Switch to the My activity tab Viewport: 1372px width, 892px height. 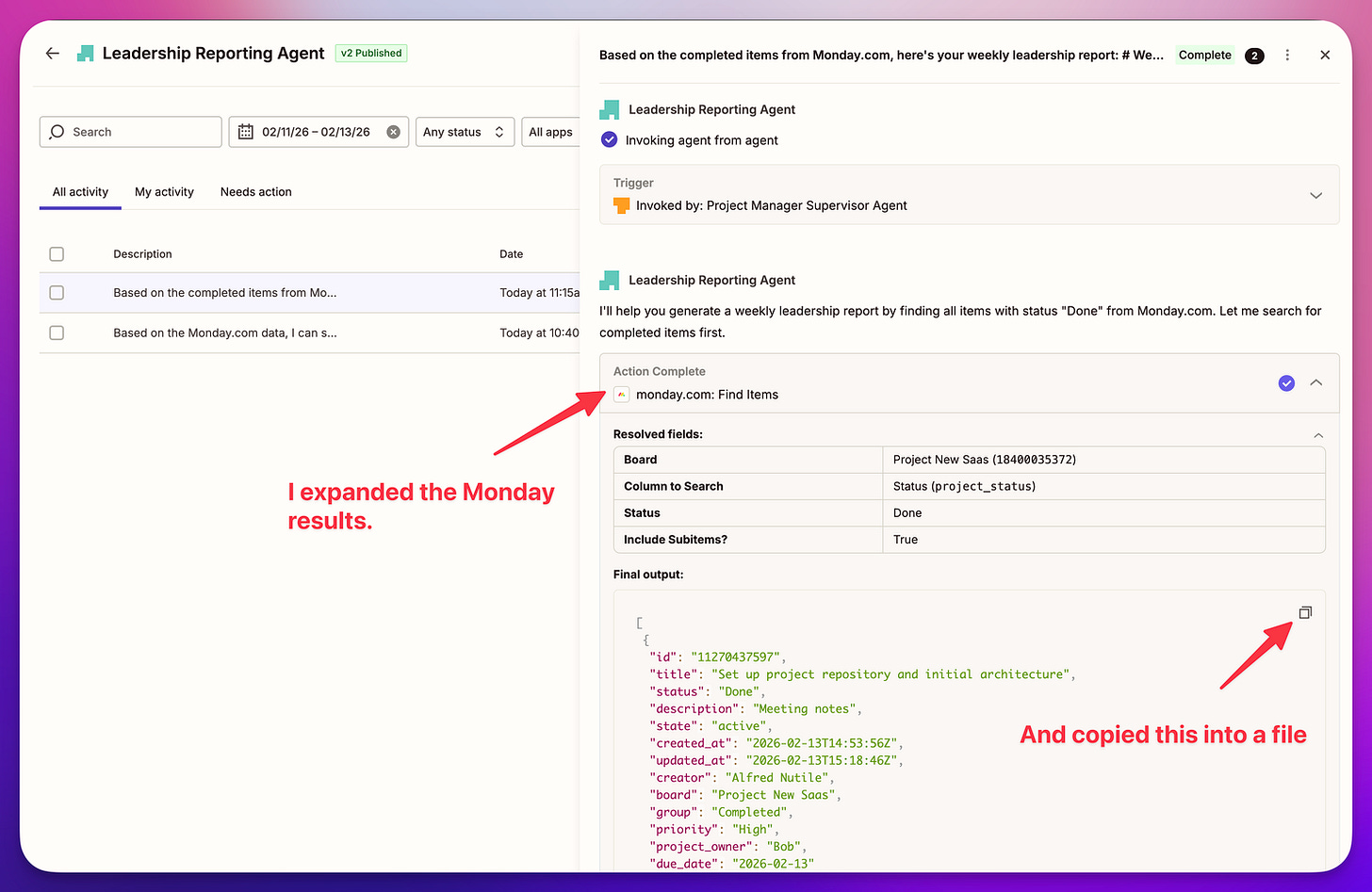coord(164,192)
